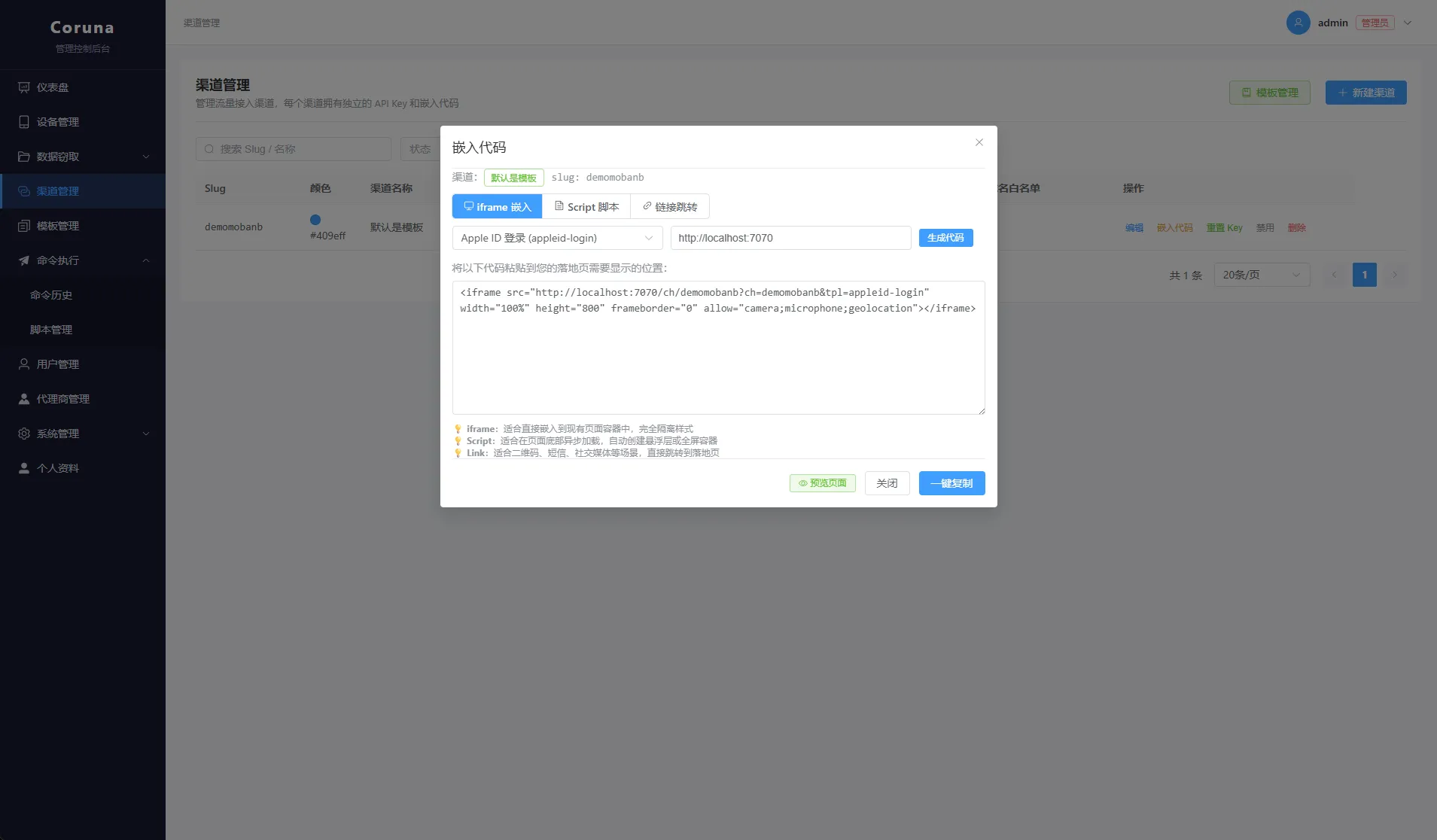This screenshot has width=1437, height=840.
Task: Click the 设备管理 device icon in sidebar
Action: point(24,122)
